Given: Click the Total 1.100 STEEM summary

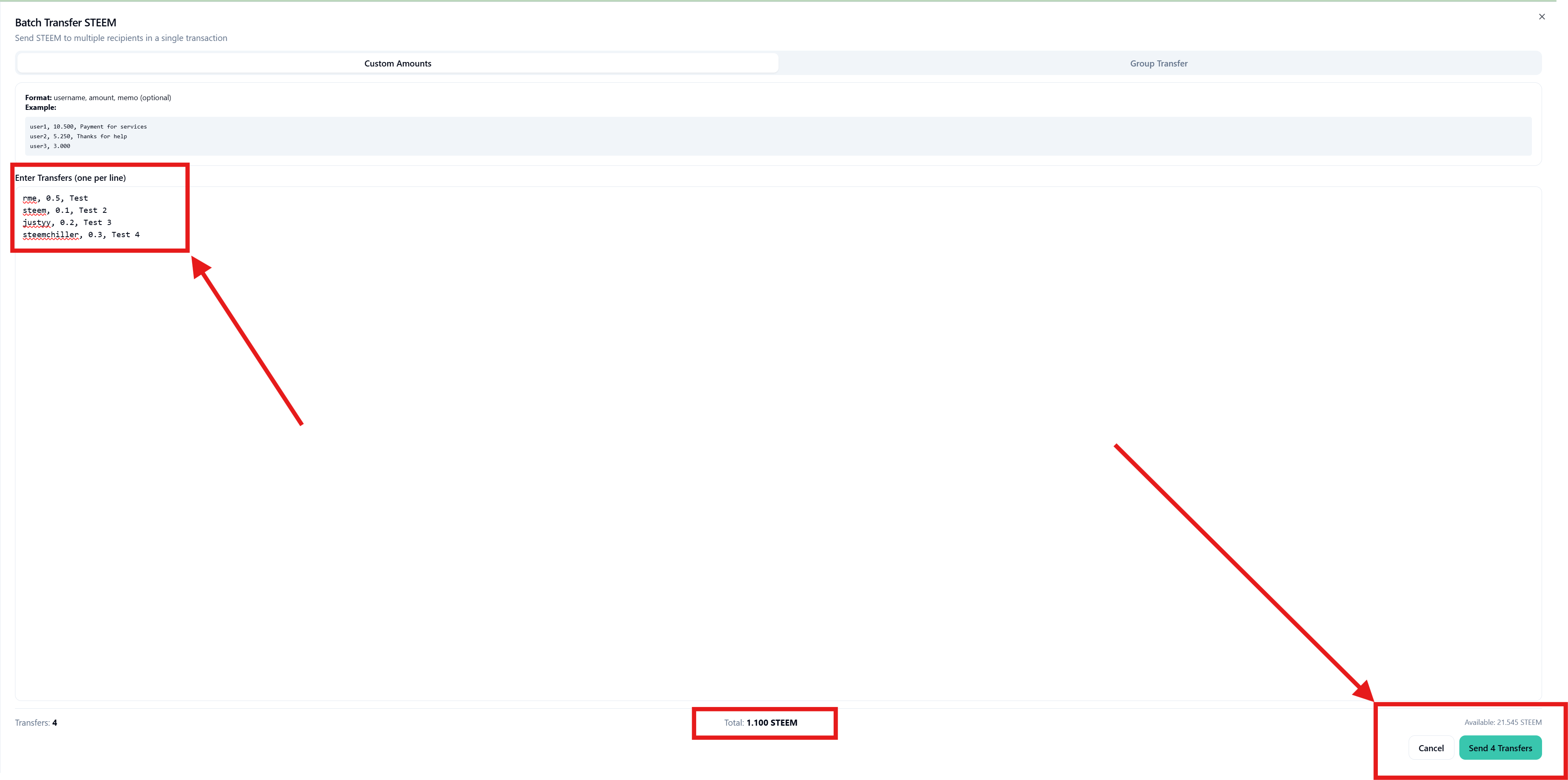Looking at the screenshot, I should pos(761,723).
